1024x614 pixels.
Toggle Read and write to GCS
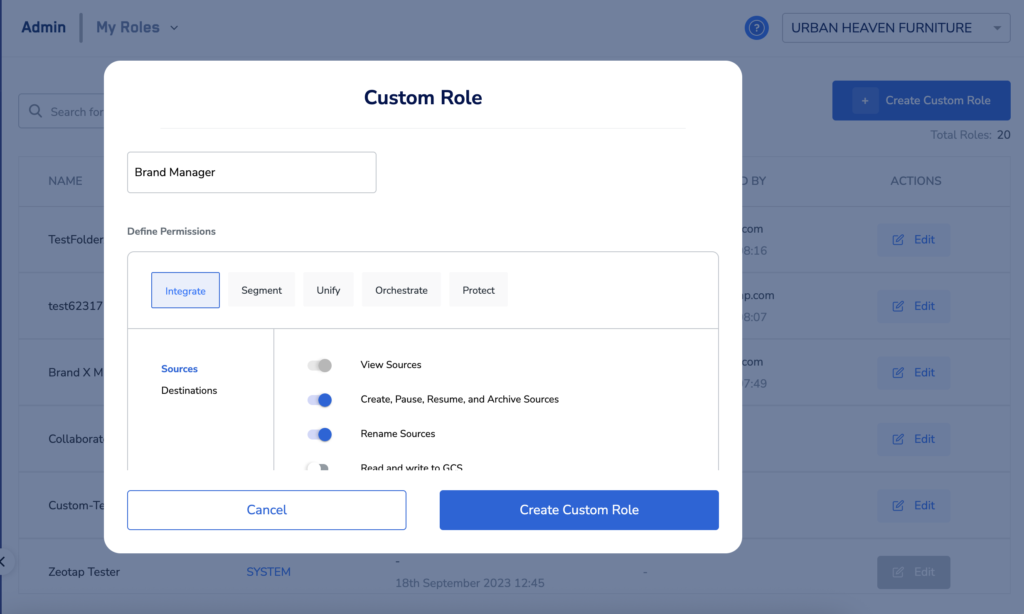coord(318,467)
